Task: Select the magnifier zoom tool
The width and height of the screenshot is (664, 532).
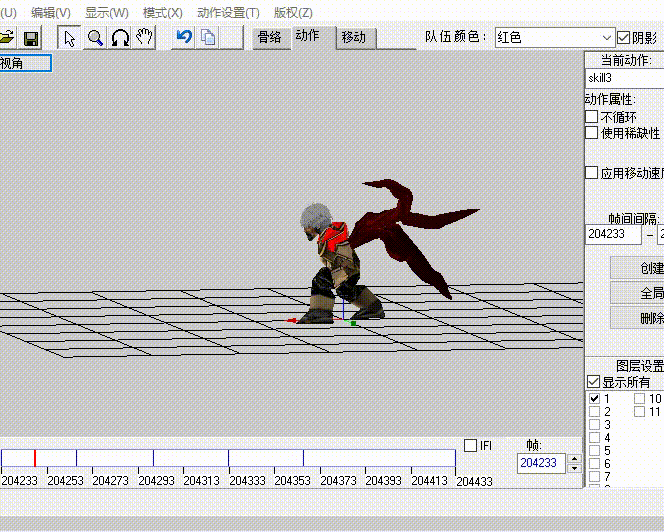Action: point(95,38)
